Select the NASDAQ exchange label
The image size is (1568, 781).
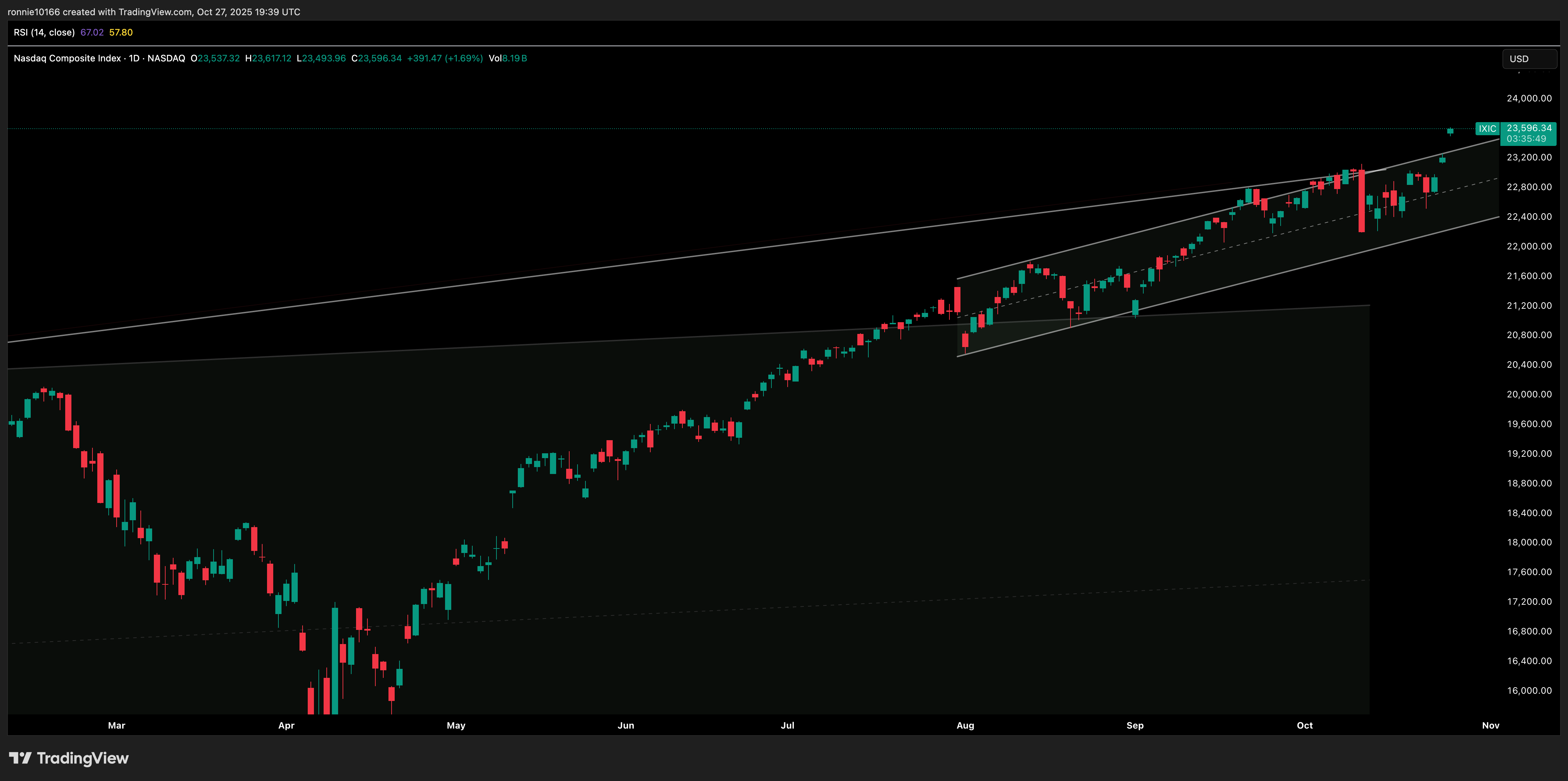pyautogui.click(x=167, y=58)
